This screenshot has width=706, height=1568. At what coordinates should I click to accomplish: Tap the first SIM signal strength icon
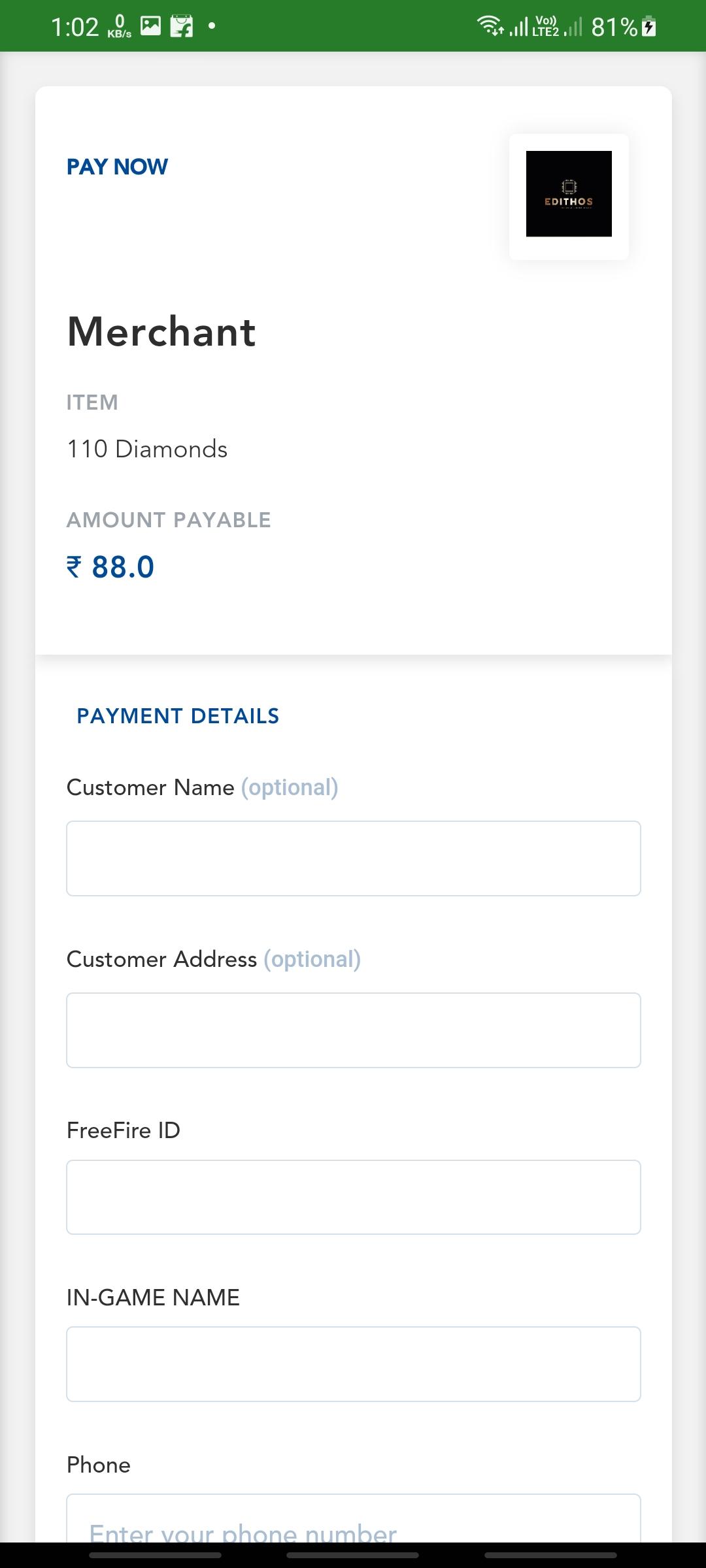(519, 27)
